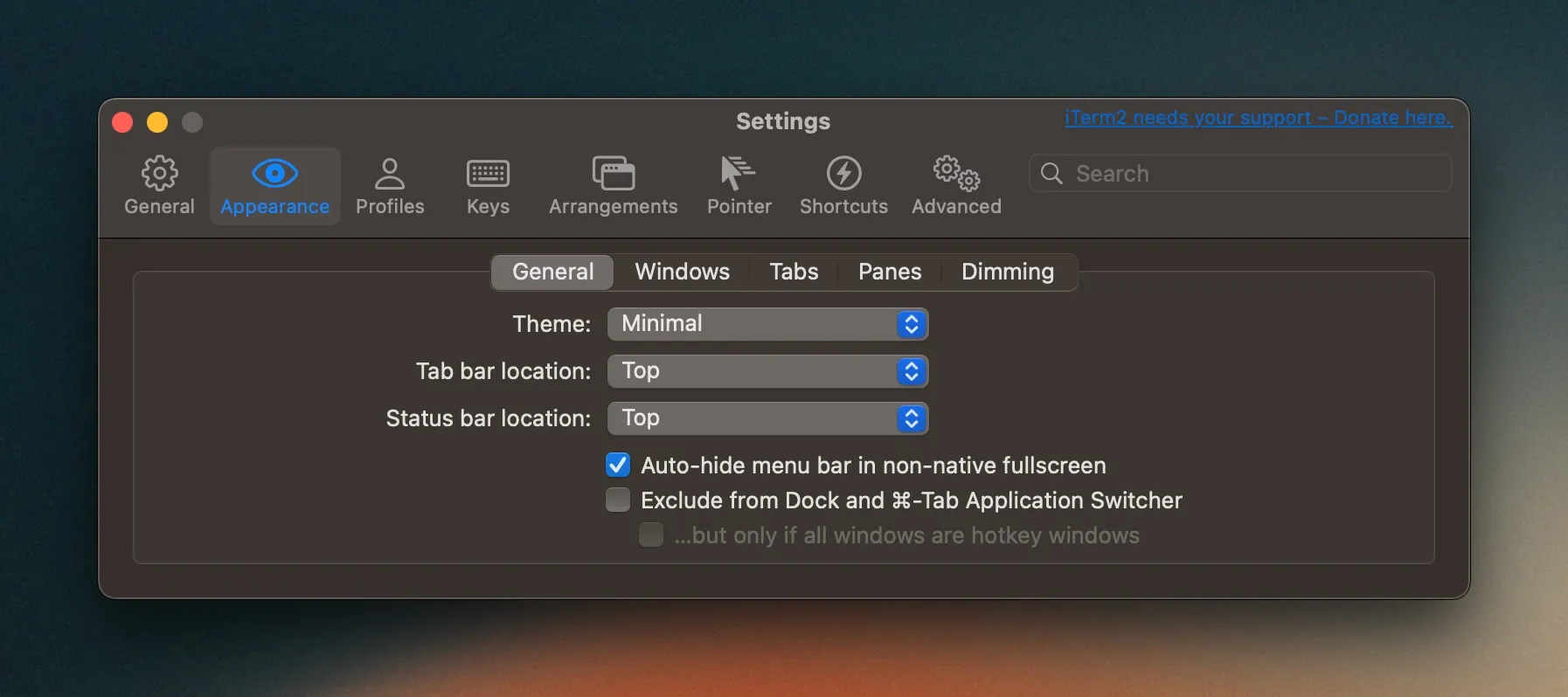Open the Advanced gears icon
1568x697 pixels.
(x=956, y=174)
